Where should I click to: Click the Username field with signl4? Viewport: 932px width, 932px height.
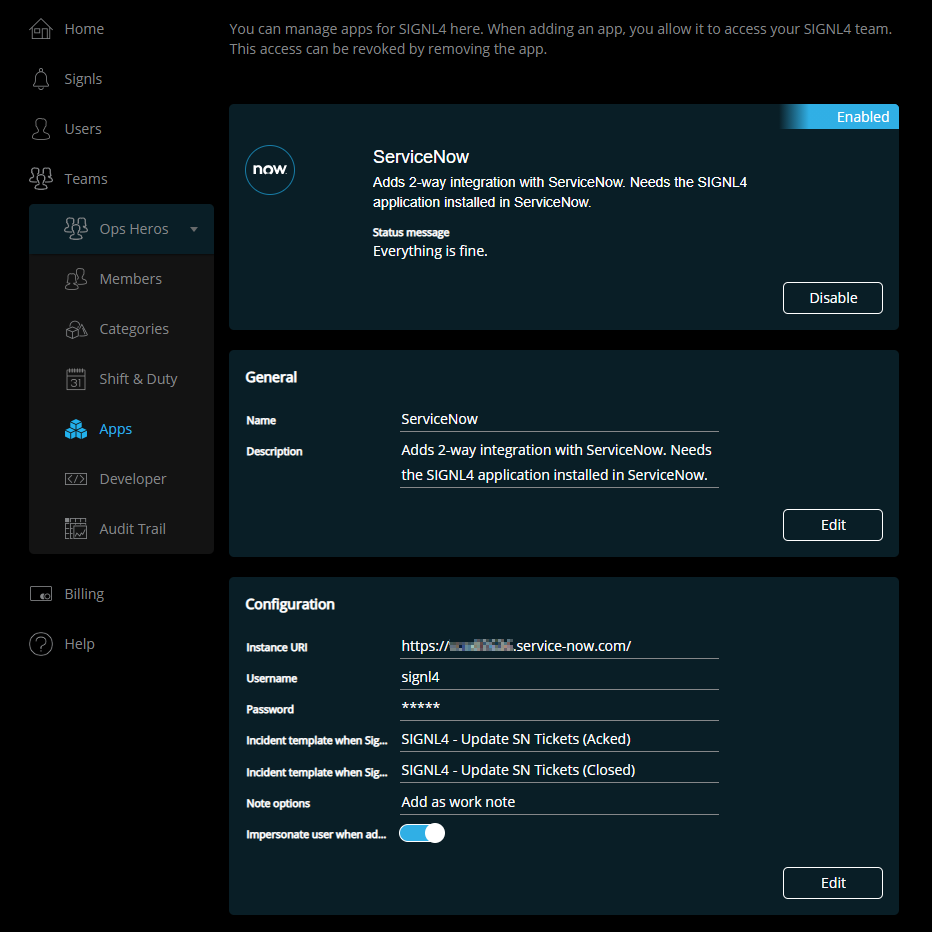pos(559,678)
